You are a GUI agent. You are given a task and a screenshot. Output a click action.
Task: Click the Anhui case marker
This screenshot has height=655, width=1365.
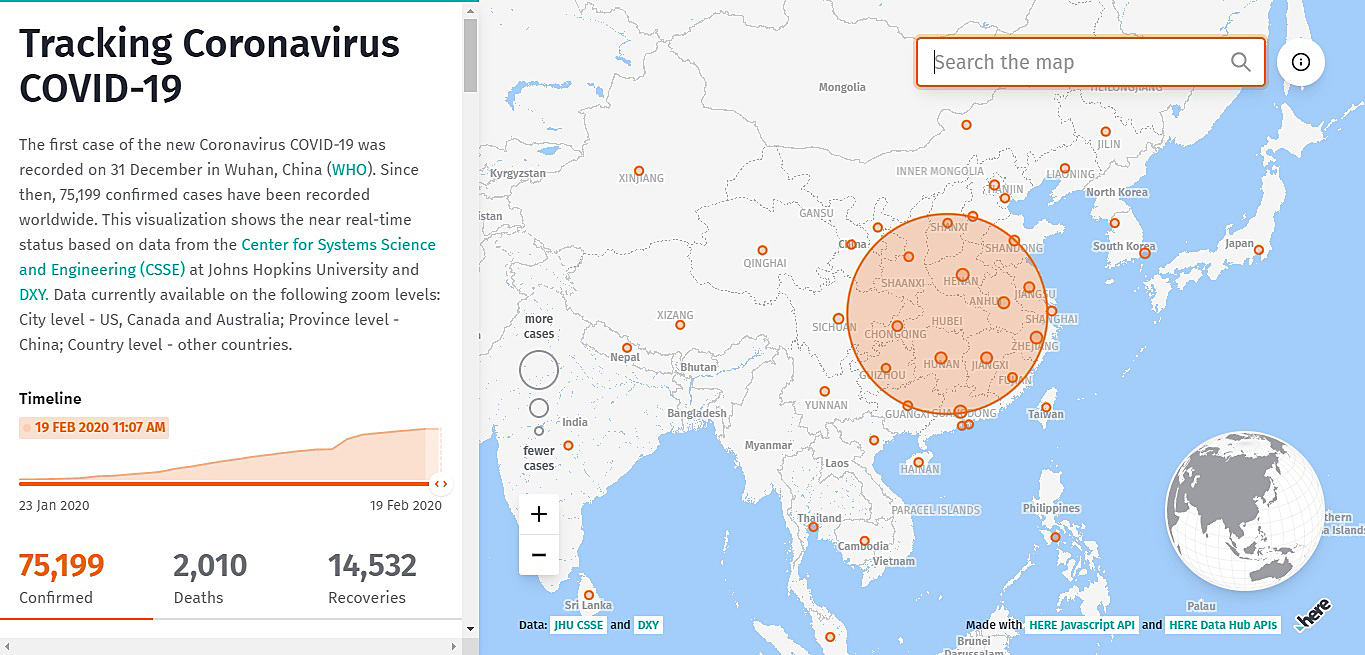click(1003, 302)
